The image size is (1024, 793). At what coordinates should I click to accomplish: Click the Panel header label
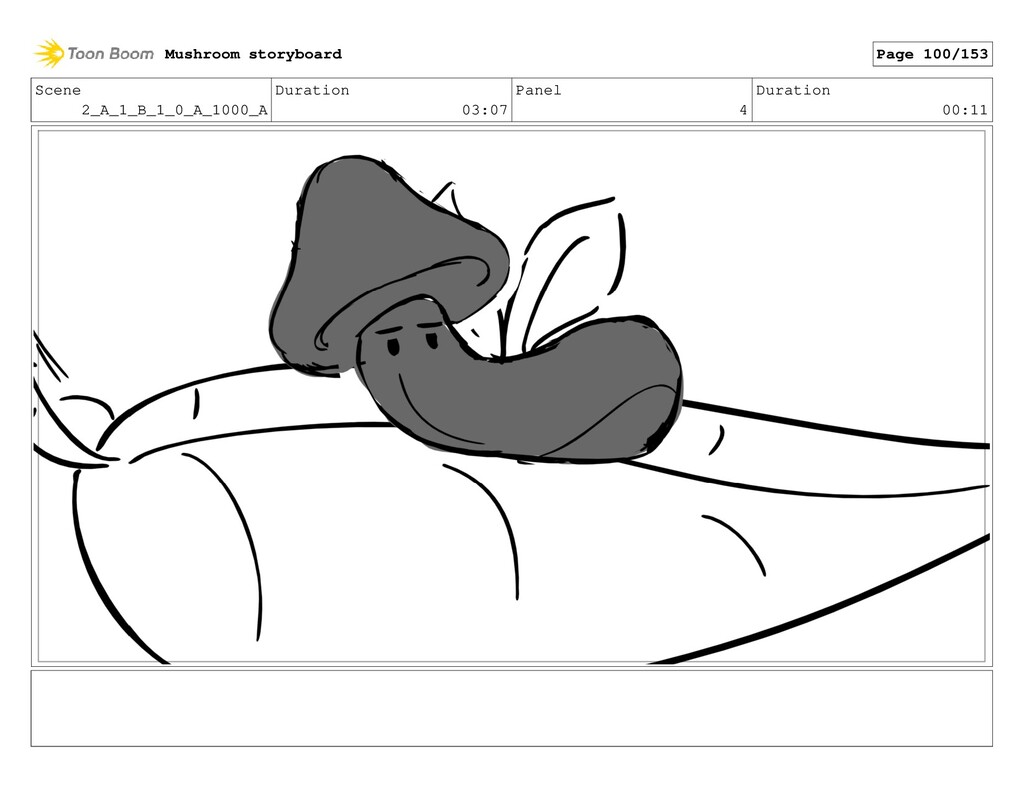point(538,90)
